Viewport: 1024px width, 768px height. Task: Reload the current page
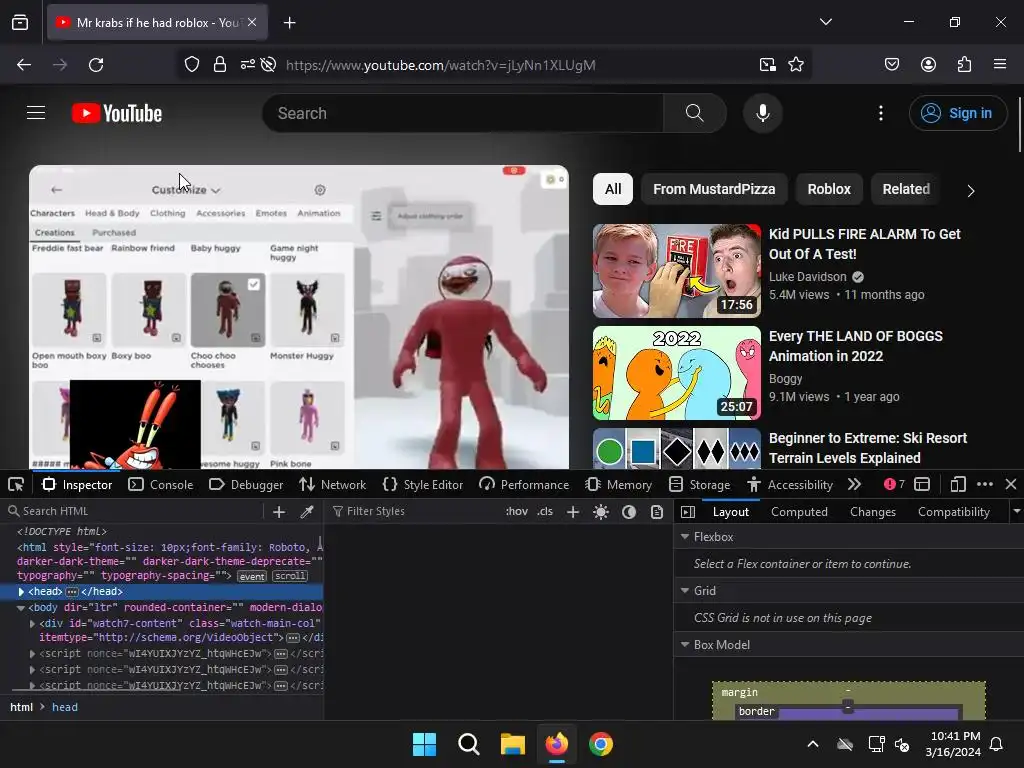[x=96, y=65]
